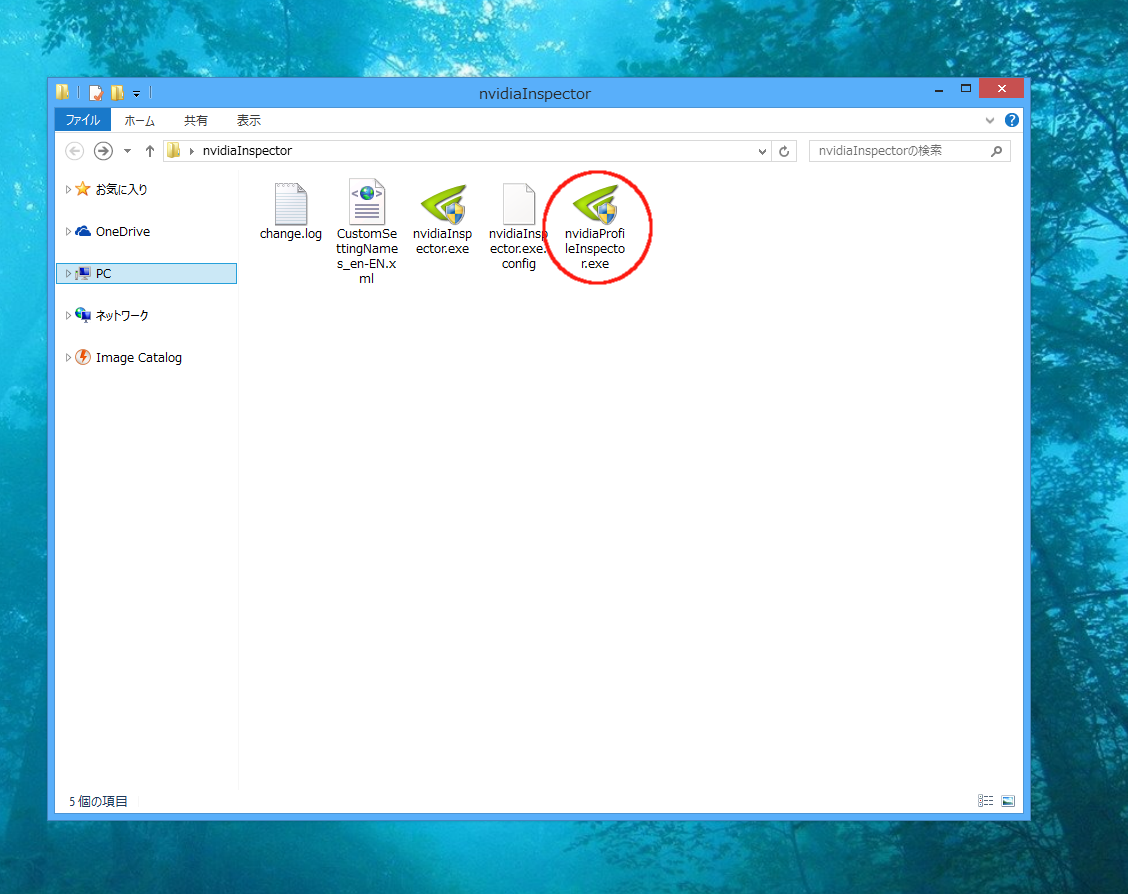Click the nvidiaInspector search field

(909, 151)
